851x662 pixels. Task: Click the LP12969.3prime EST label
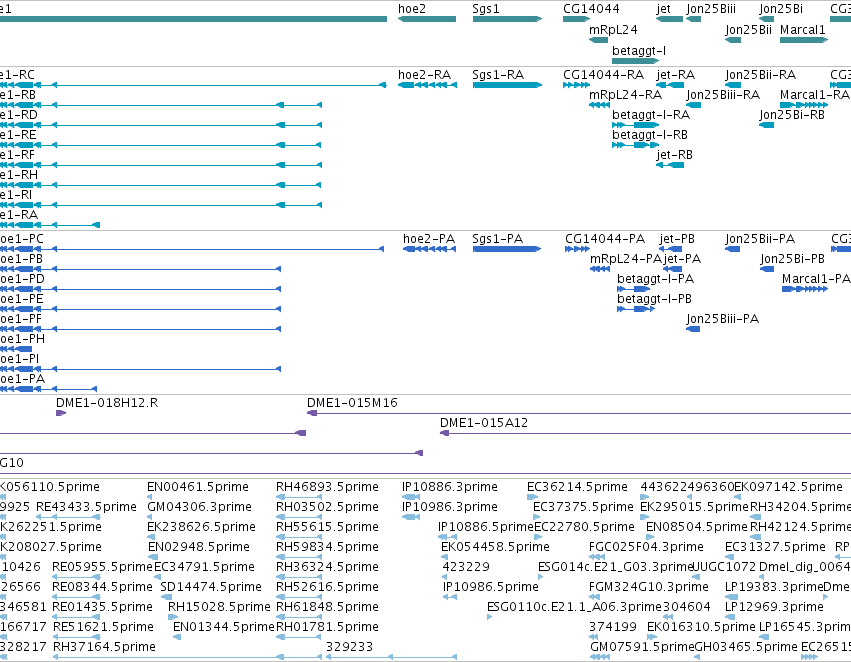(x=774, y=607)
